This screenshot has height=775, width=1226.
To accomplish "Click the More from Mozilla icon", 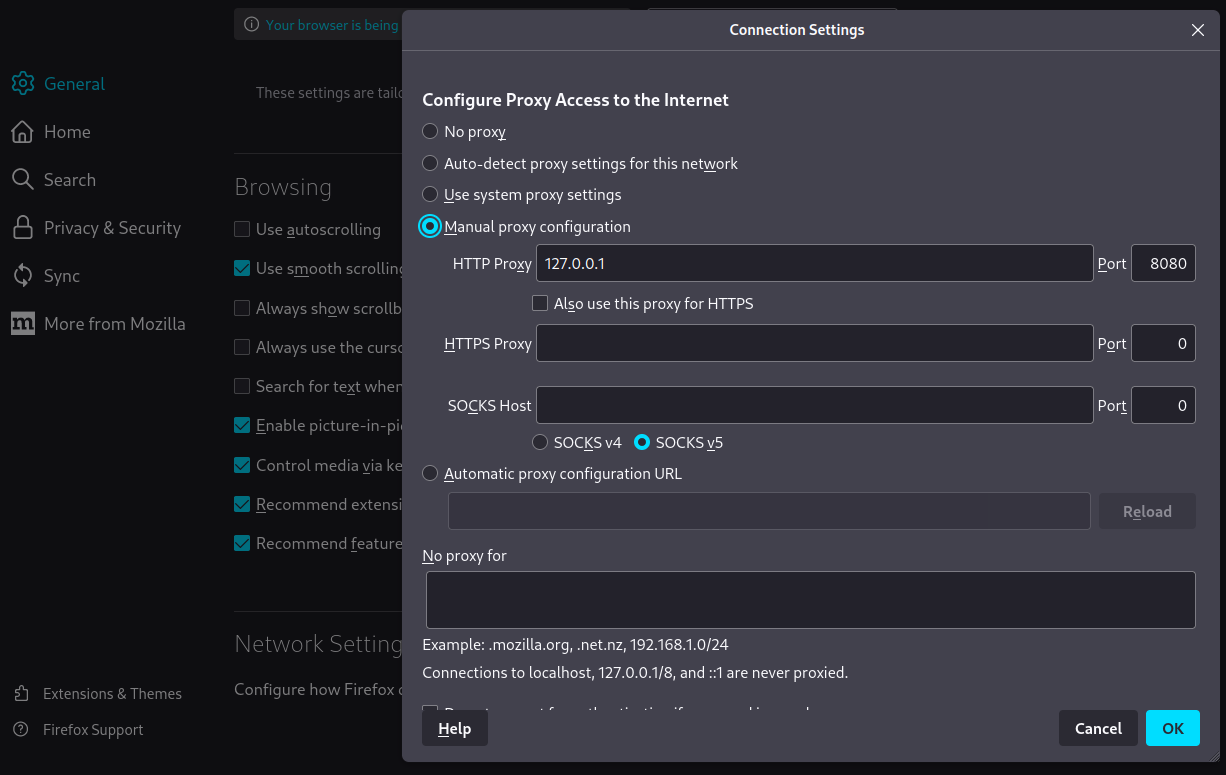I will [23, 324].
